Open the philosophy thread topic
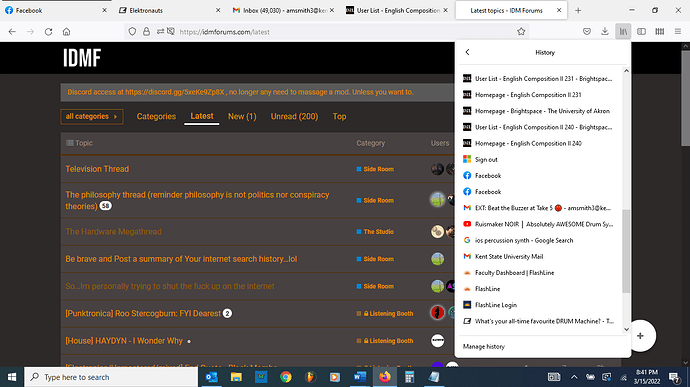 pyautogui.click(x=197, y=200)
